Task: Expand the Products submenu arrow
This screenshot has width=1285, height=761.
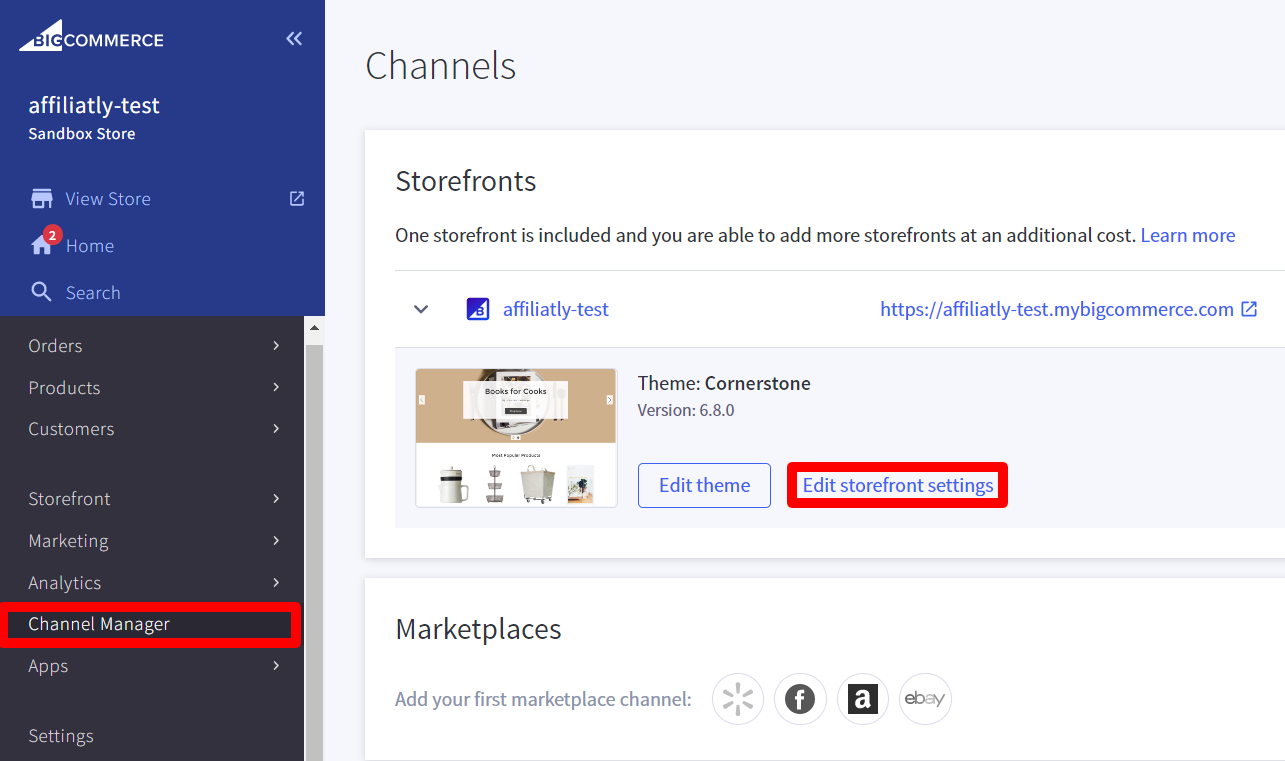Action: [276, 387]
